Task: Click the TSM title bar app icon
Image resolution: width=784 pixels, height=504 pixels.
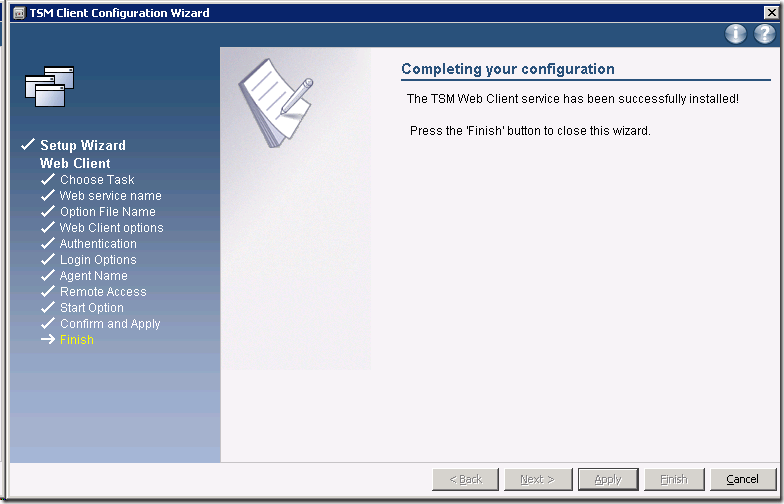Action: (17, 13)
